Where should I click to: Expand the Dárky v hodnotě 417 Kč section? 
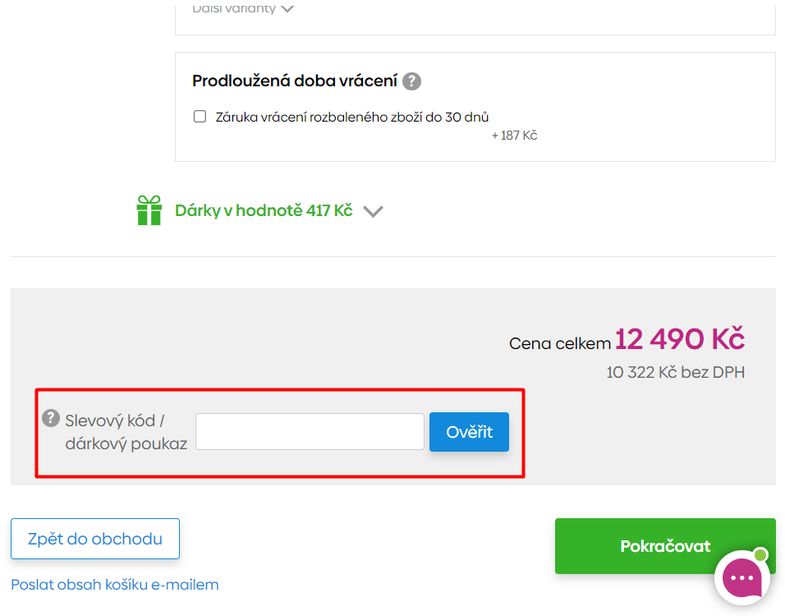click(x=373, y=211)
